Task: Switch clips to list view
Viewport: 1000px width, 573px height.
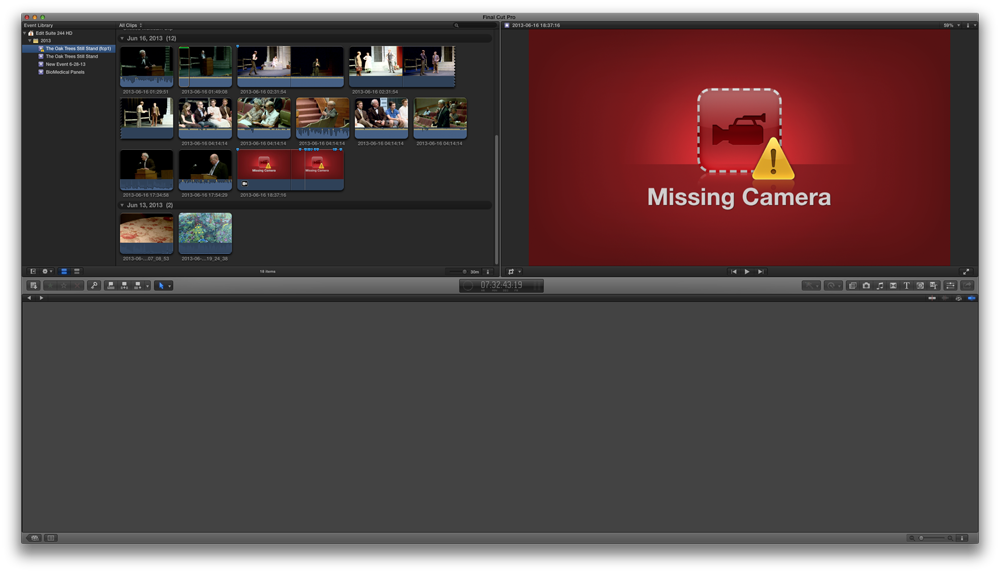Action: pyautogui.click(x=77, y=271)
